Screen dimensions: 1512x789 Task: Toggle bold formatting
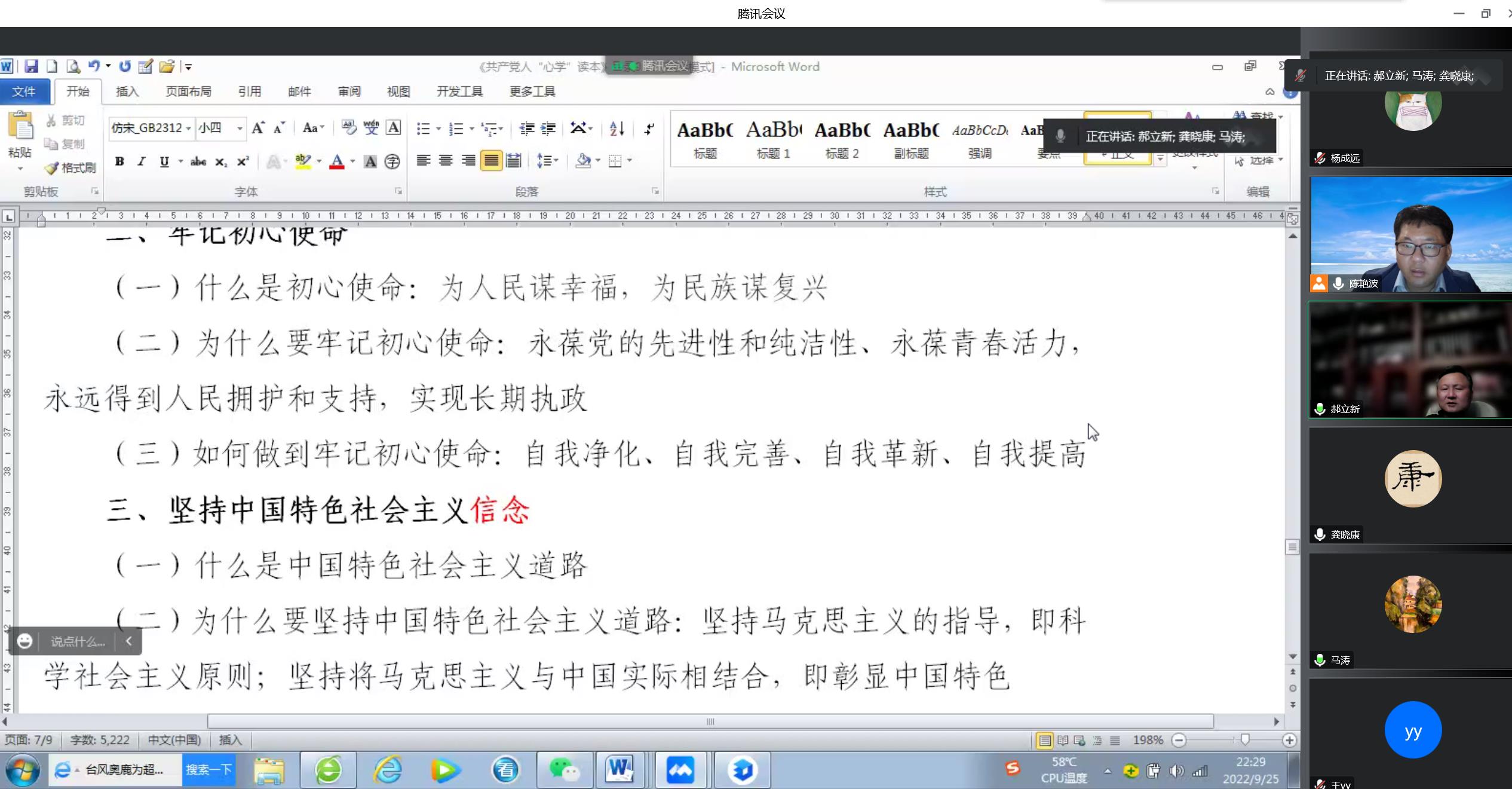click(119, 161)
